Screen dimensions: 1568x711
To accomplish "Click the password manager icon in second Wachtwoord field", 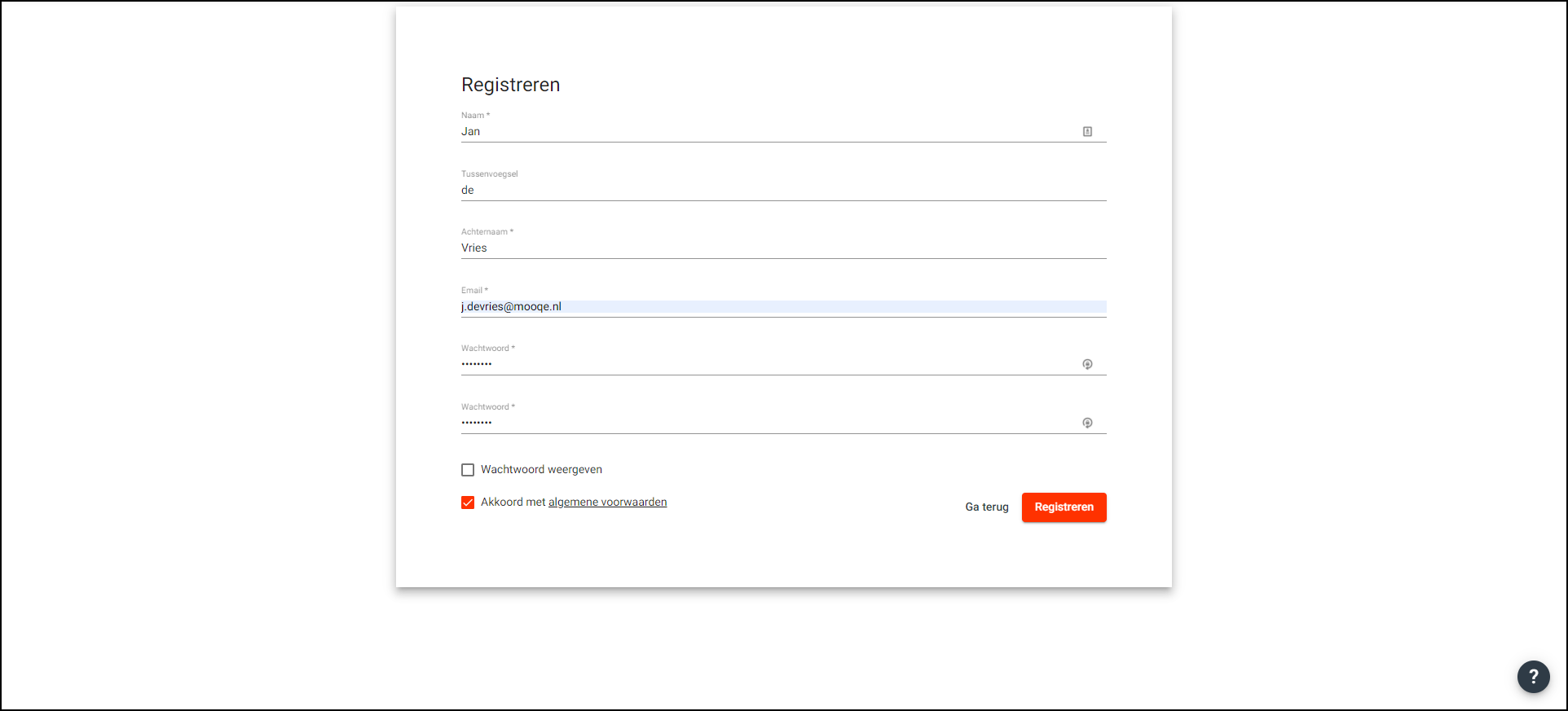I will click(1087, 423).
